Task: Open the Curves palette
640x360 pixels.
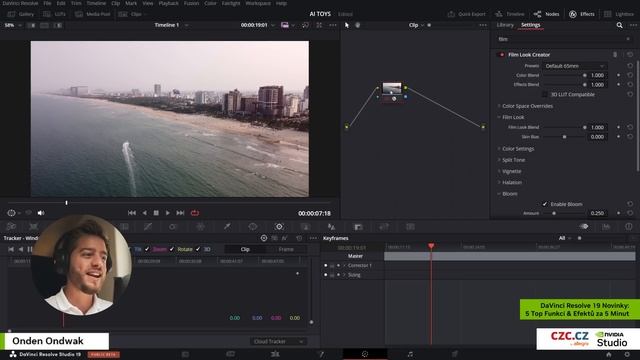Action: (x=148, y=227)
